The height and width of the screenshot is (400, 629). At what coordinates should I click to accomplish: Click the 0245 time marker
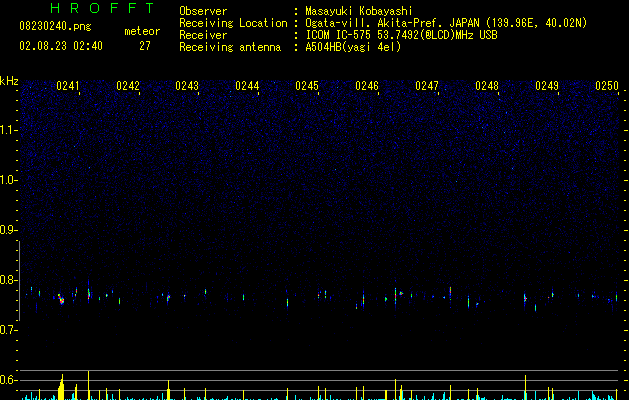tap(307, 86)
